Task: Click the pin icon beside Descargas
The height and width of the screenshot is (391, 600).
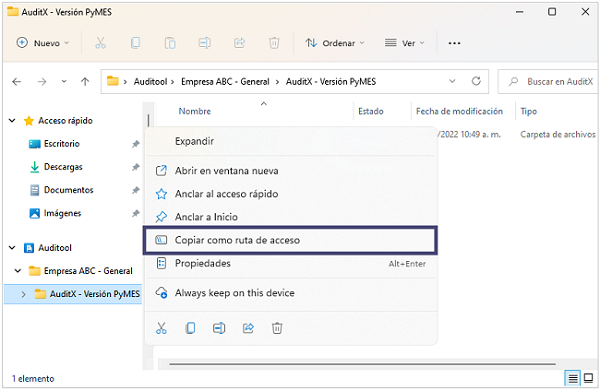Action: tap(135, 167)
